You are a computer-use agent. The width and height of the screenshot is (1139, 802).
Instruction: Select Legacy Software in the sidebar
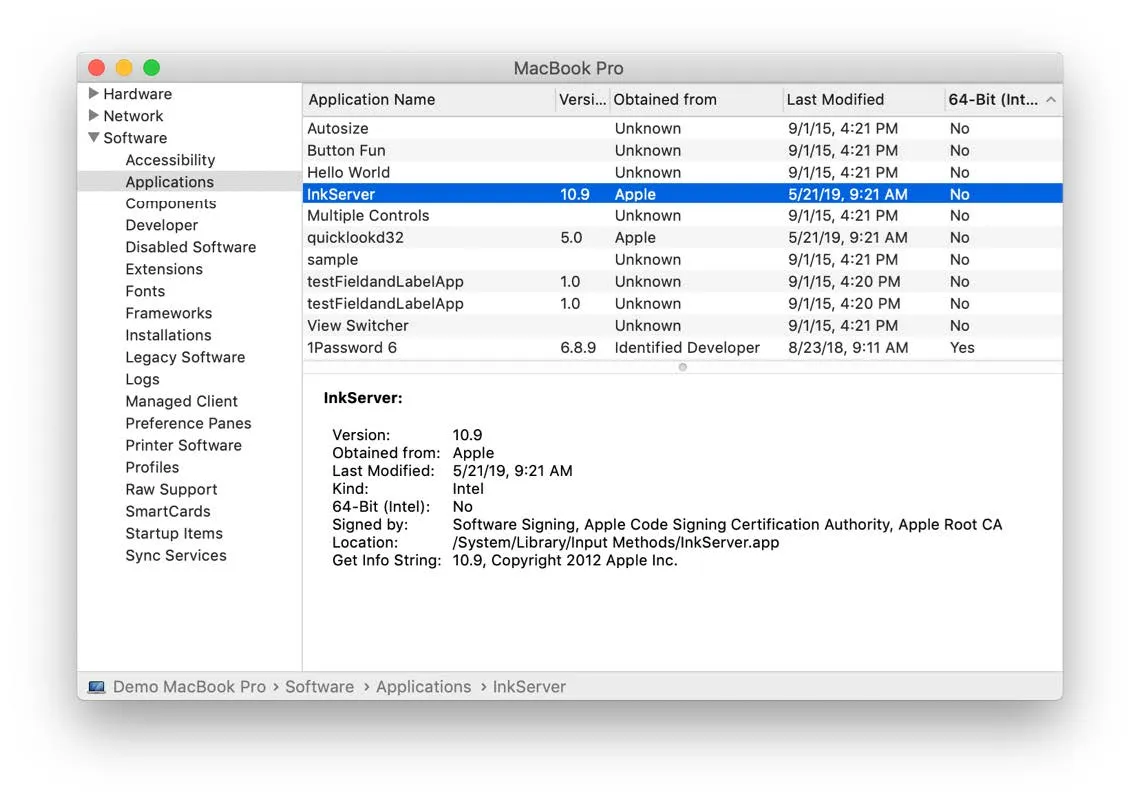(185, 357)
